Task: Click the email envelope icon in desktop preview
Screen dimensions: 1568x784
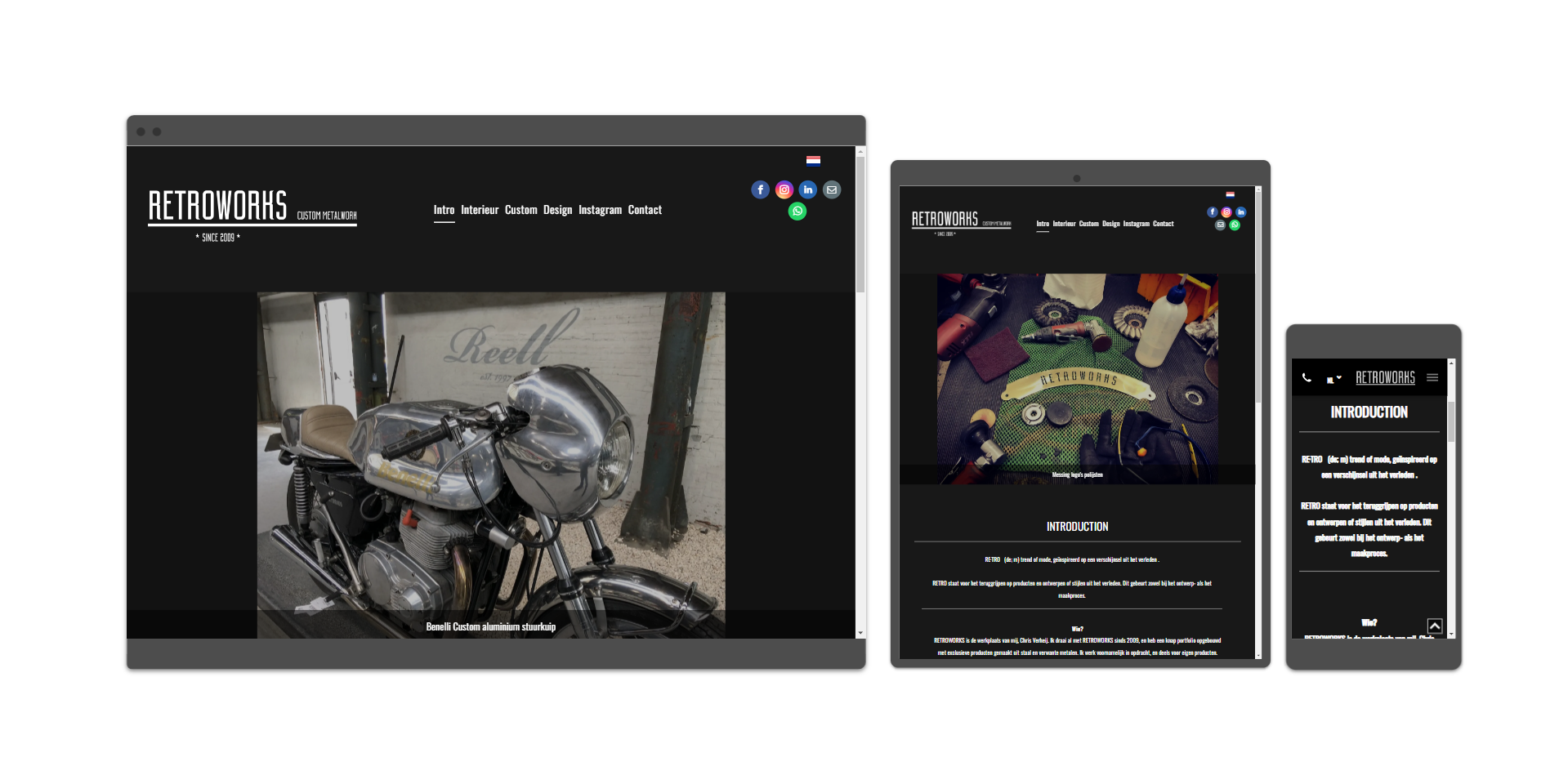Action: 832,189
